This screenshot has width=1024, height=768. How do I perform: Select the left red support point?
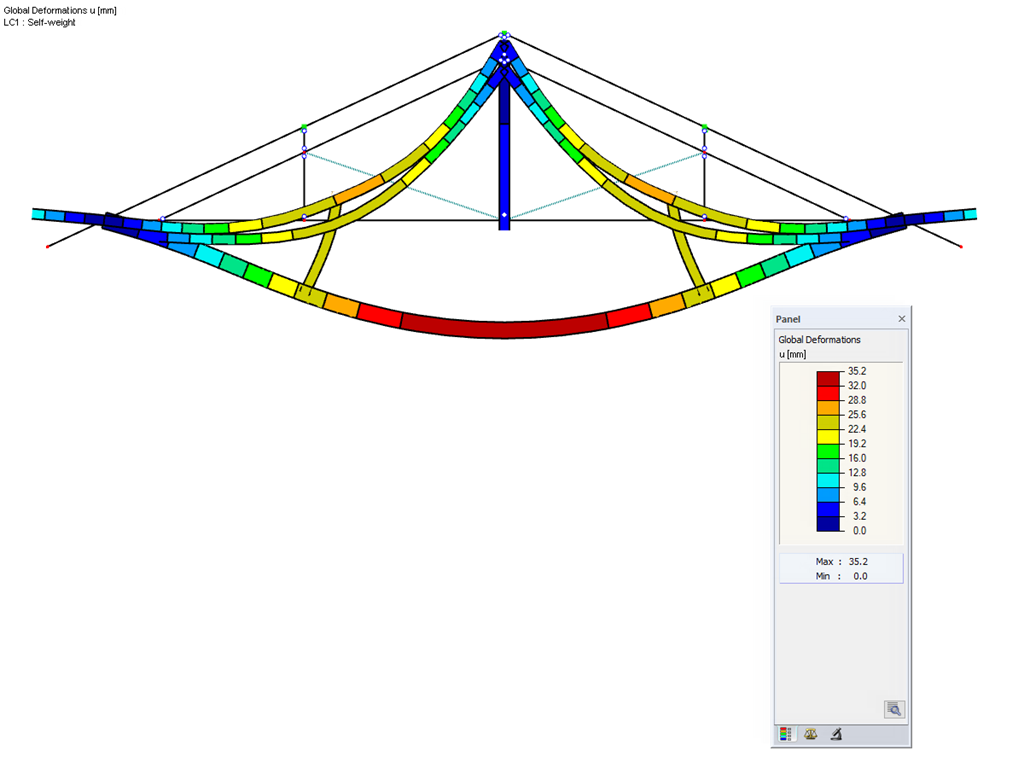click(46, 246)
